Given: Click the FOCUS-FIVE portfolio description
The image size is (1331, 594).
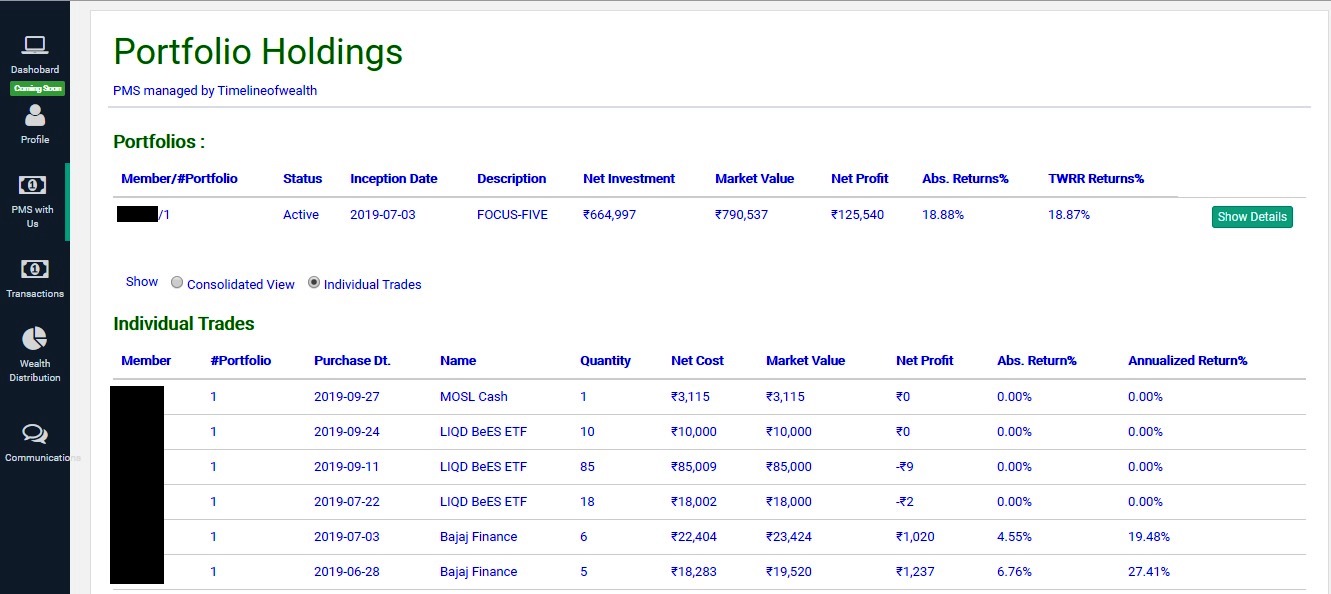Looking at the screenshot, I should [x=512, y=214].
